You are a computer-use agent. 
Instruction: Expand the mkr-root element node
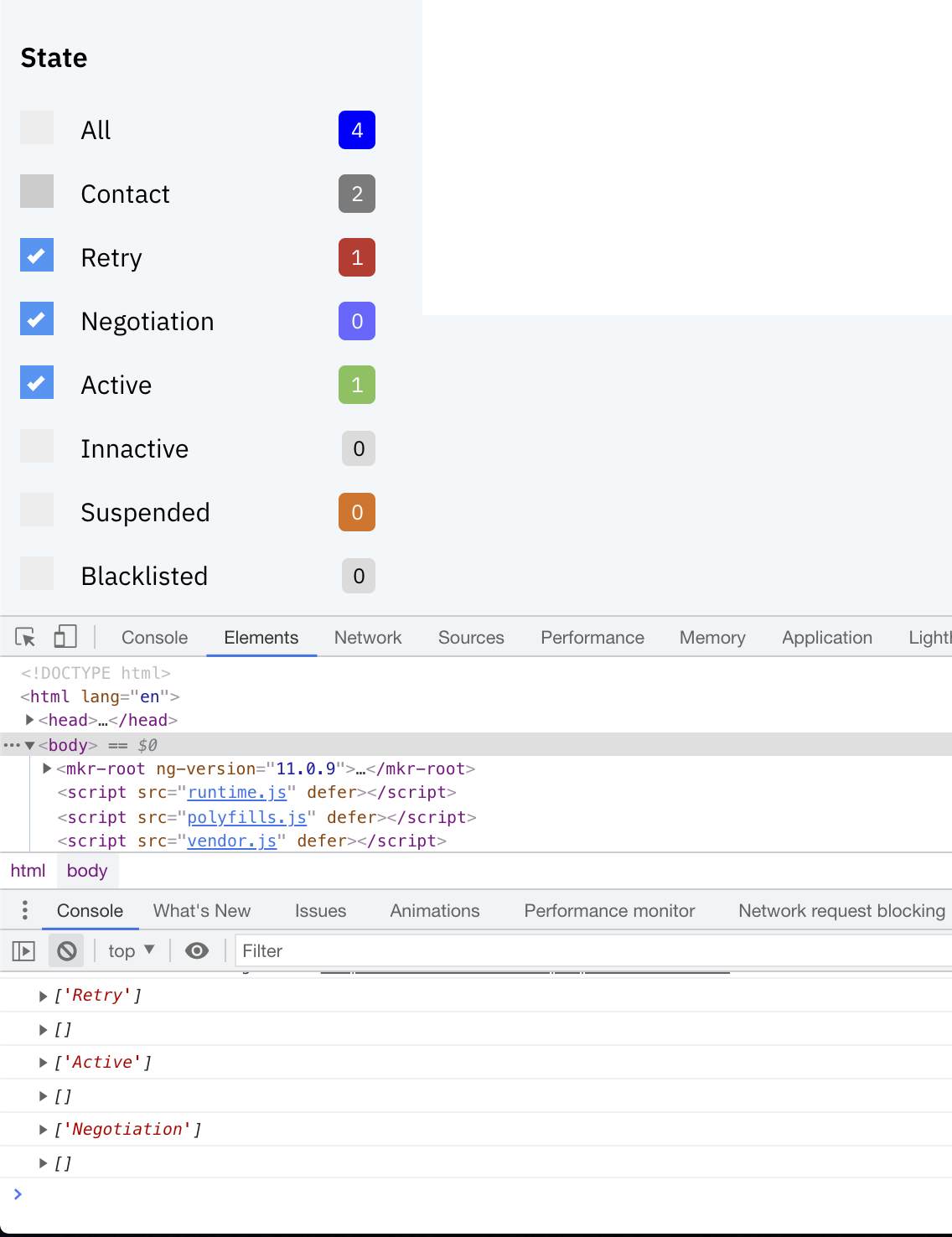48,769
